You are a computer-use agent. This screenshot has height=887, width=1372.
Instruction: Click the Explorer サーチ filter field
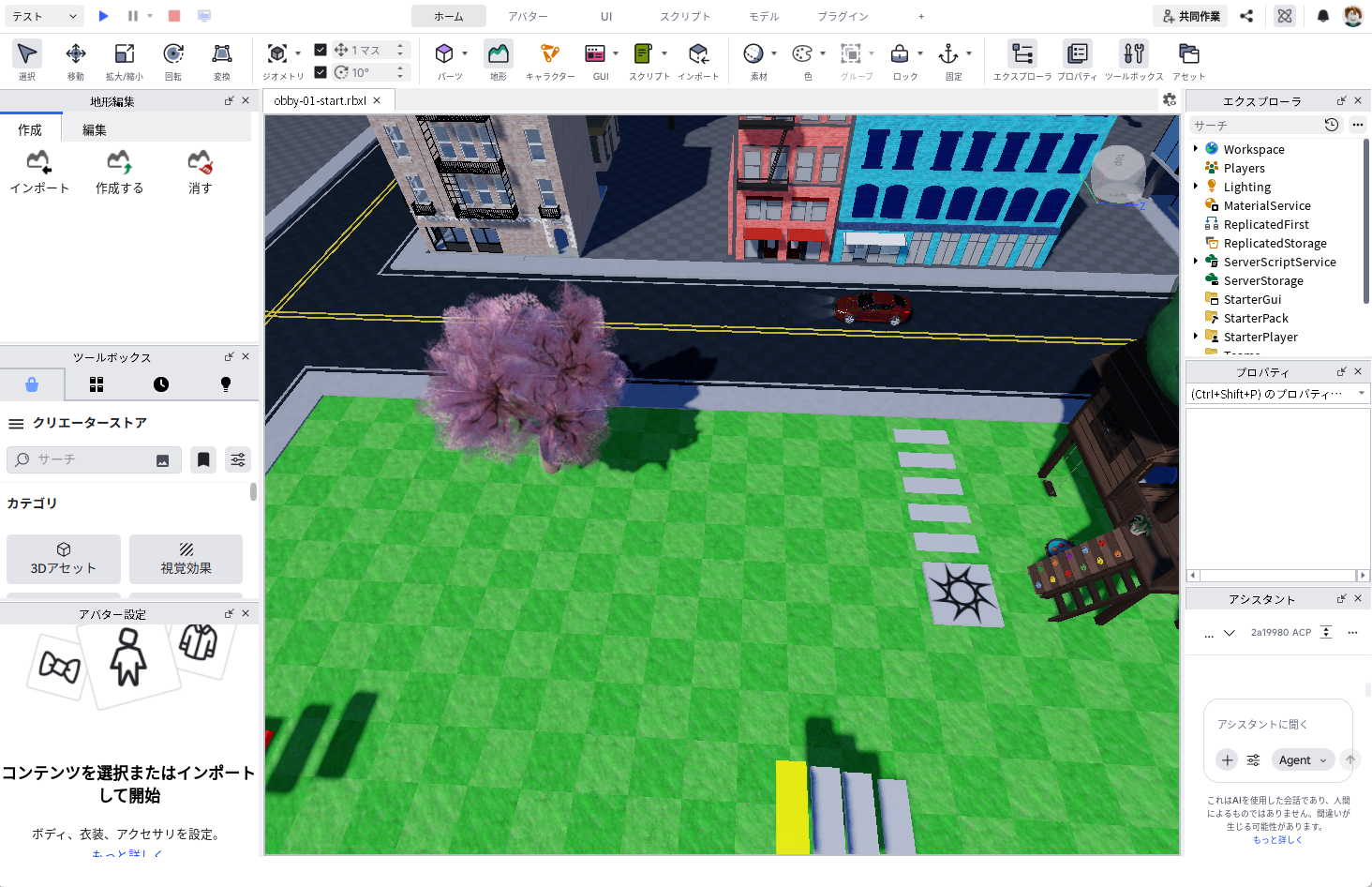click(x=1257, y=125)
